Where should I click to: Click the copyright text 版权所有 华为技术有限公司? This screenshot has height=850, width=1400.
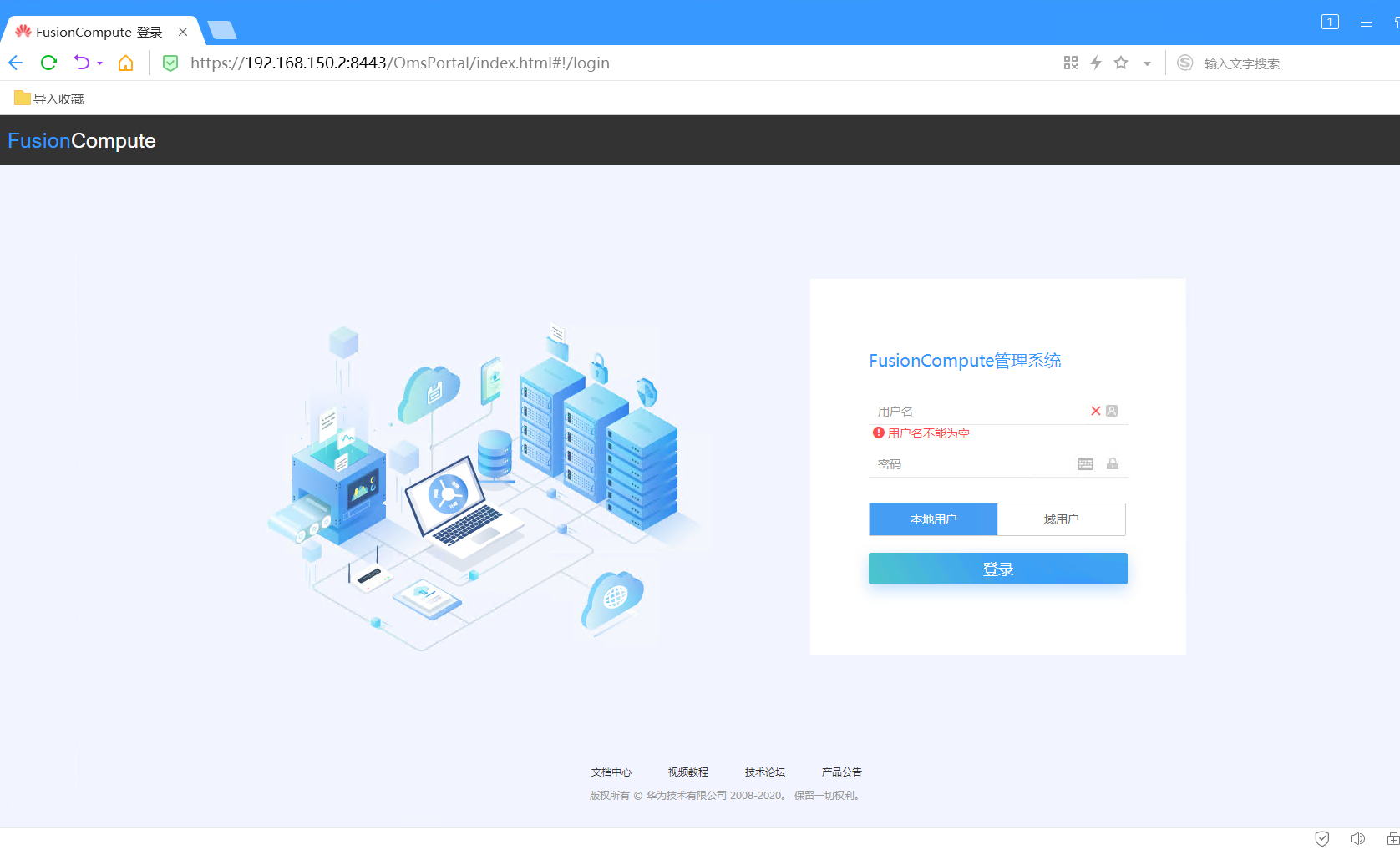[x=727, y=796]
